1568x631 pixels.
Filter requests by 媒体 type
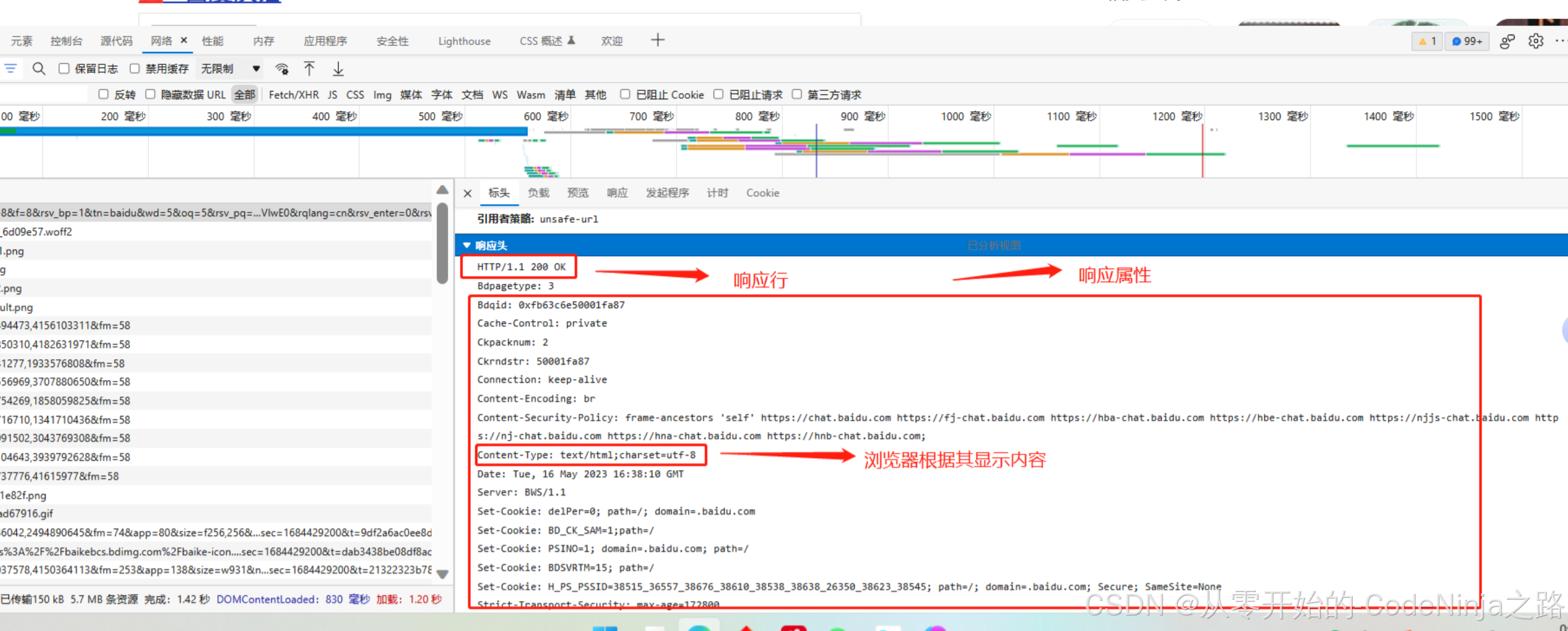[x=411, y=95]
